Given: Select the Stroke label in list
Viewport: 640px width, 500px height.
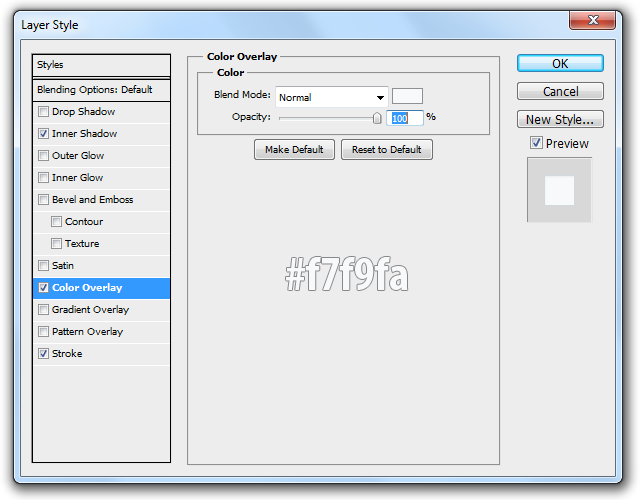Looking at the screenshot, I should pyautogui.click(x=67, y=353).
